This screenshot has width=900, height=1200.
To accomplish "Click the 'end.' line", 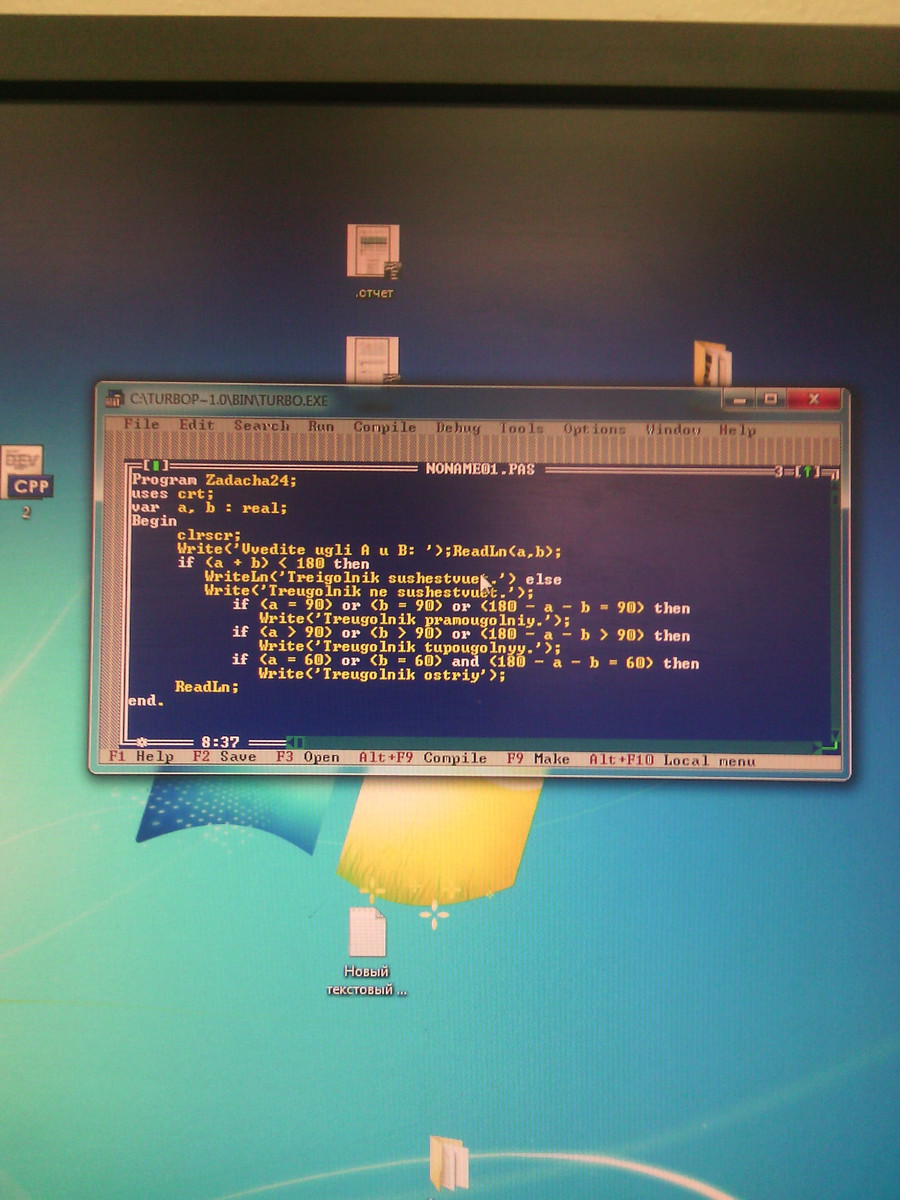I will click(146, 701).
